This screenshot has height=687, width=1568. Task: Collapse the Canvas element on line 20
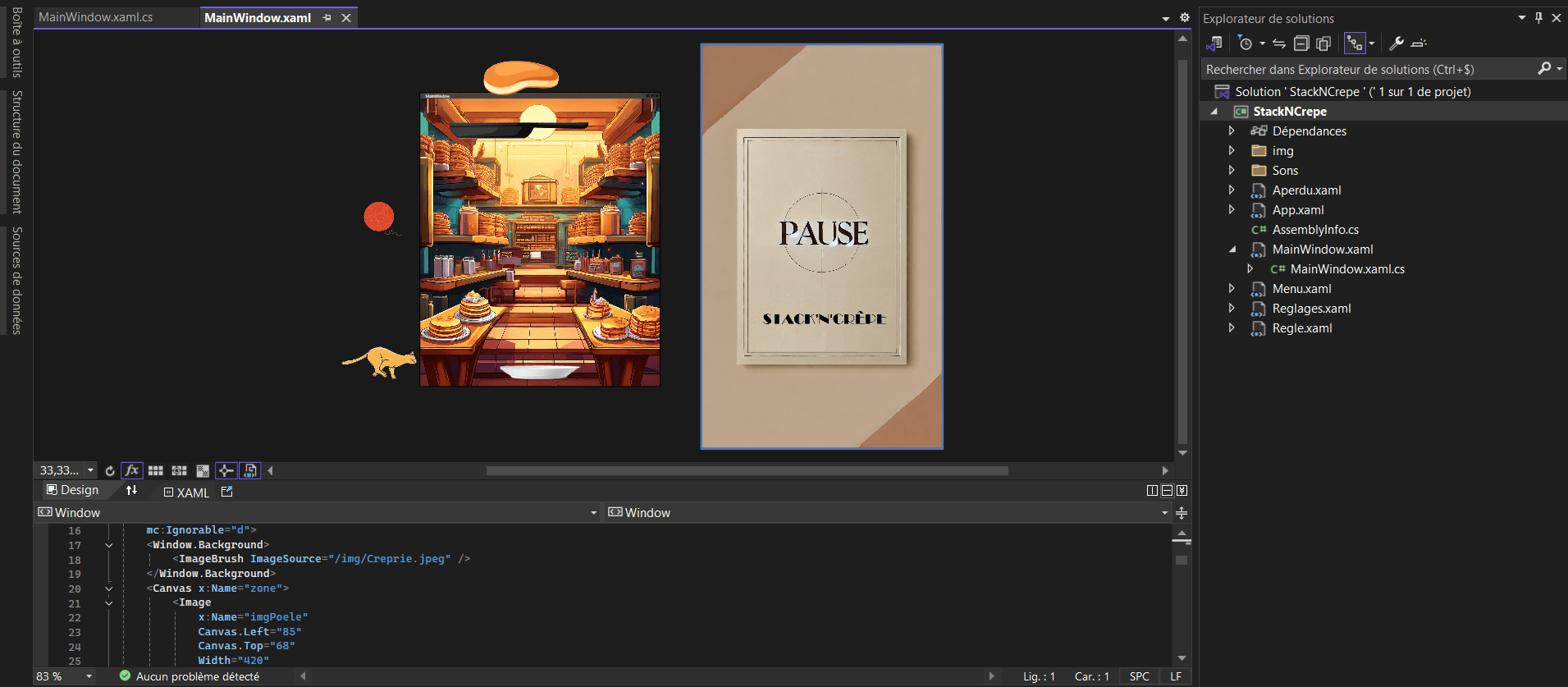click(108, 589)
